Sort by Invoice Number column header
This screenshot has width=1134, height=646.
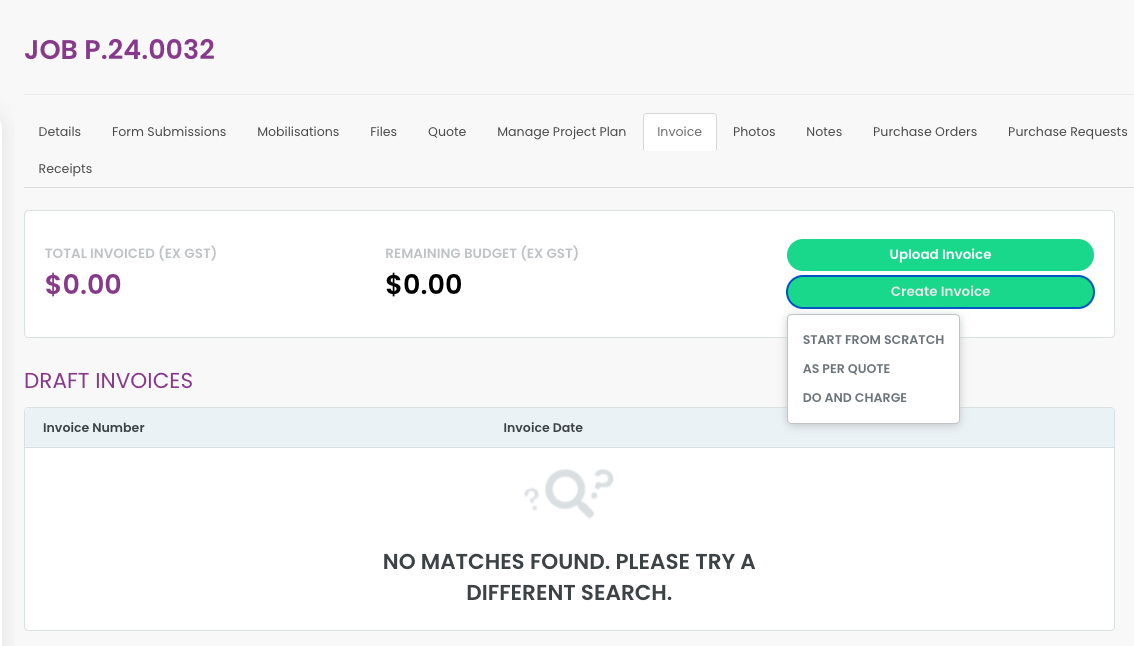93,428
